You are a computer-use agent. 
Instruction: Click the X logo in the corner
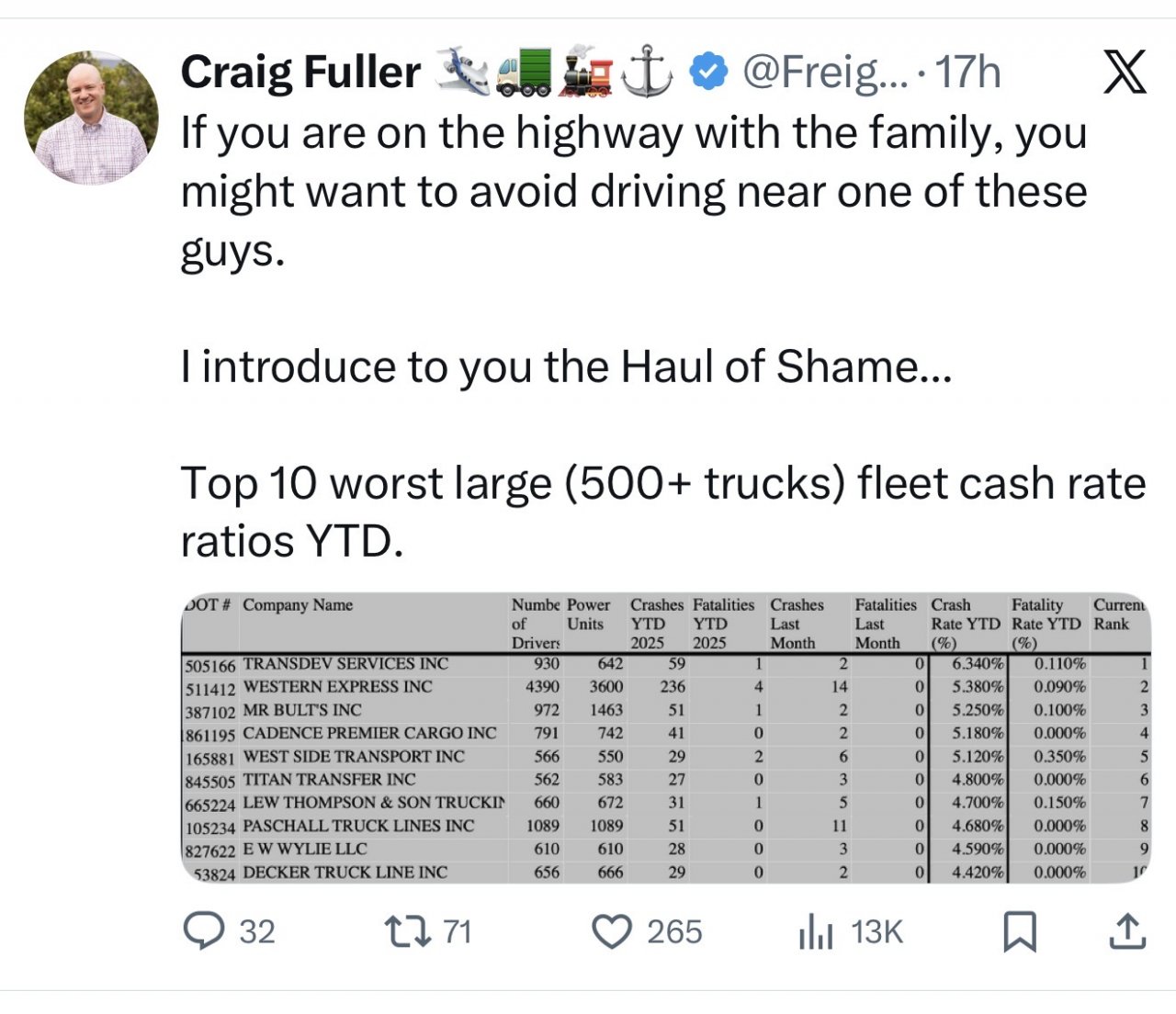click(x=1125, y=73)
